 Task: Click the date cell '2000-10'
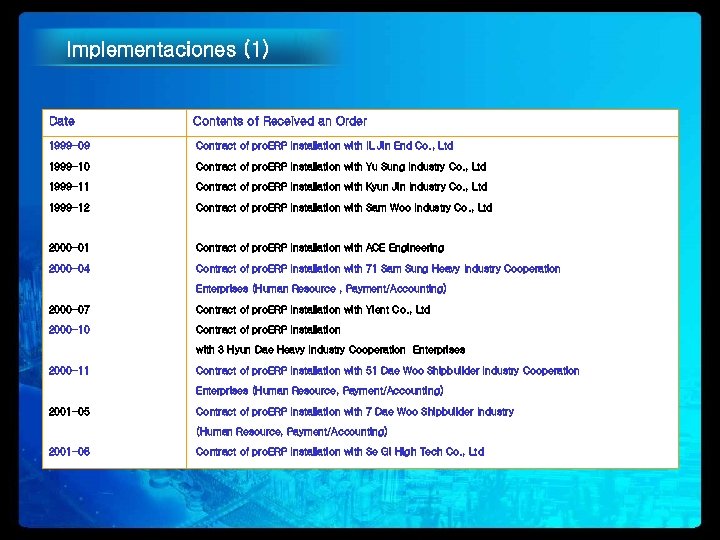point(69,330)
